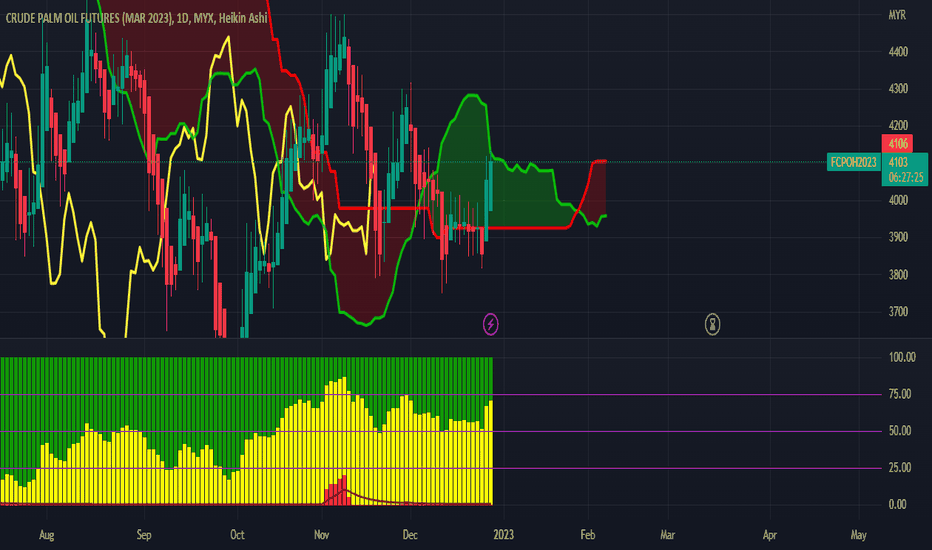The image size is (932, 550).
Task: Click the 3800 price axis label
Action: tap(898, 275)
